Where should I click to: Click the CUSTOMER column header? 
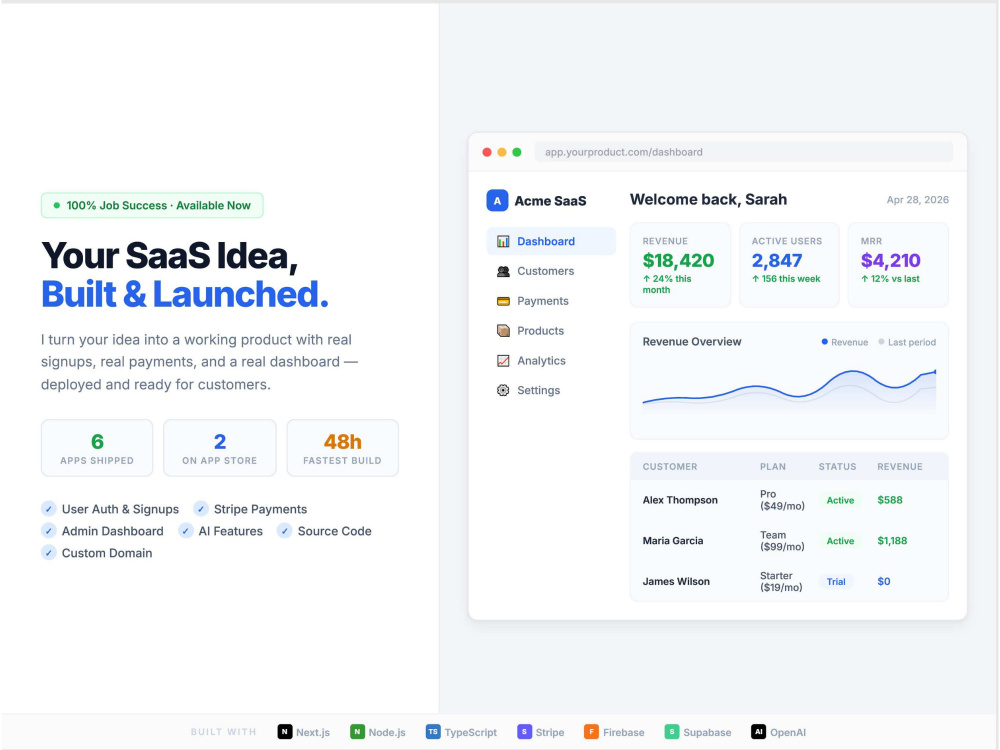pos(670,467)
